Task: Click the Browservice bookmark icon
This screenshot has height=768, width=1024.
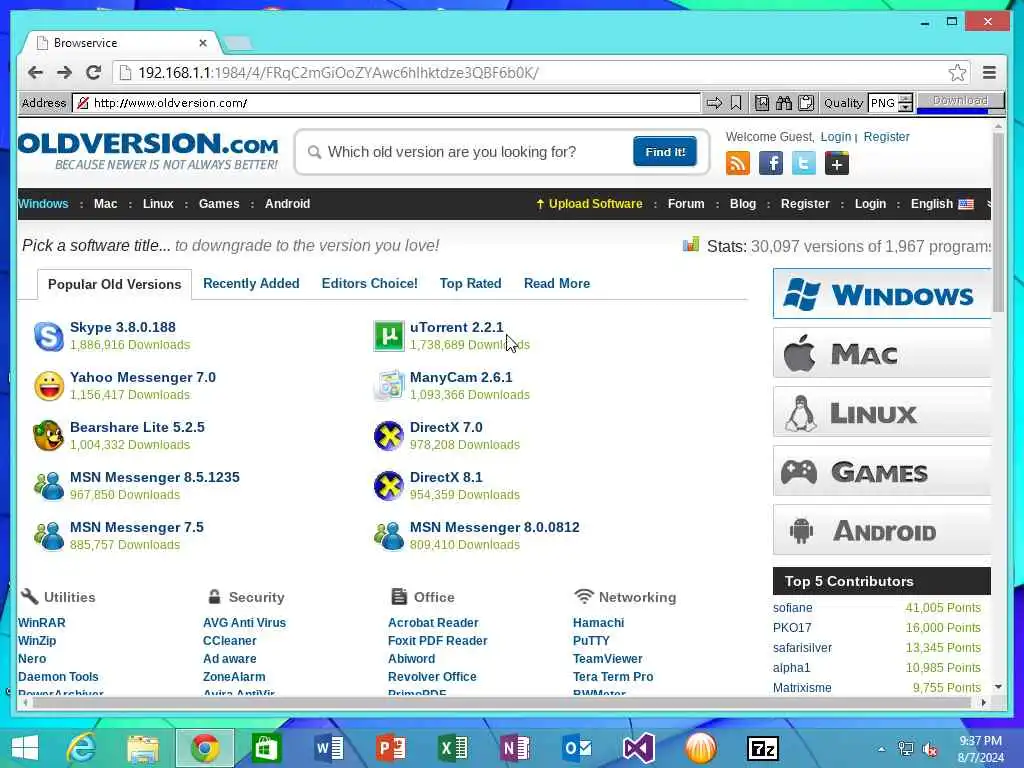Action: [x=736, y=103]
